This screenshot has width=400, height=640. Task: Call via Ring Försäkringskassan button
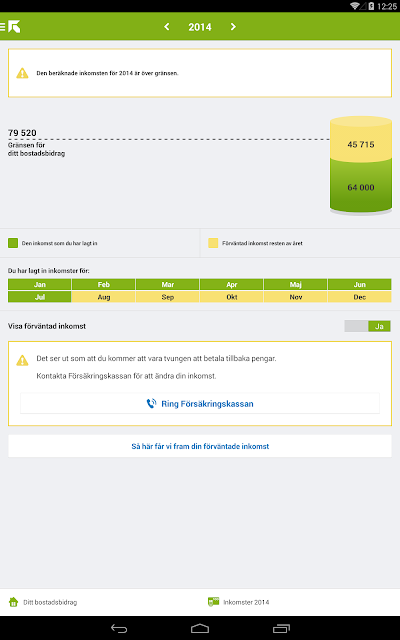point(200,404)
